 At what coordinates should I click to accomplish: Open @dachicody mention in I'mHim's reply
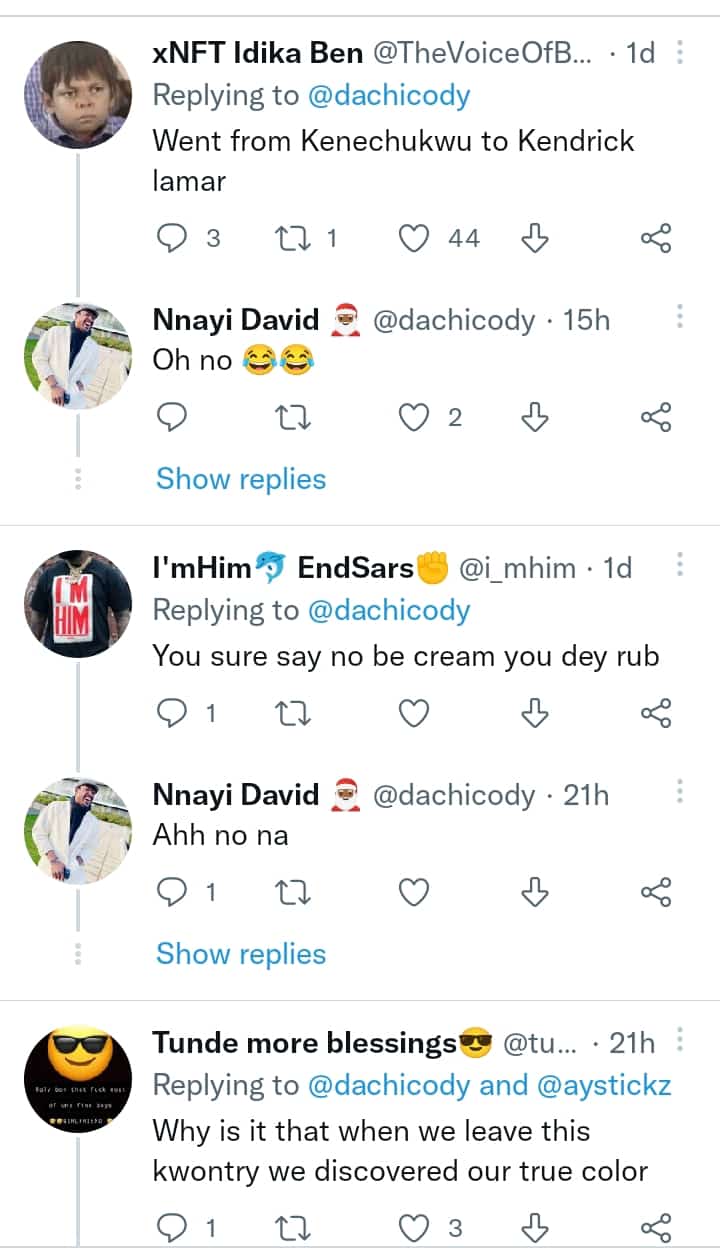(389, 610)
